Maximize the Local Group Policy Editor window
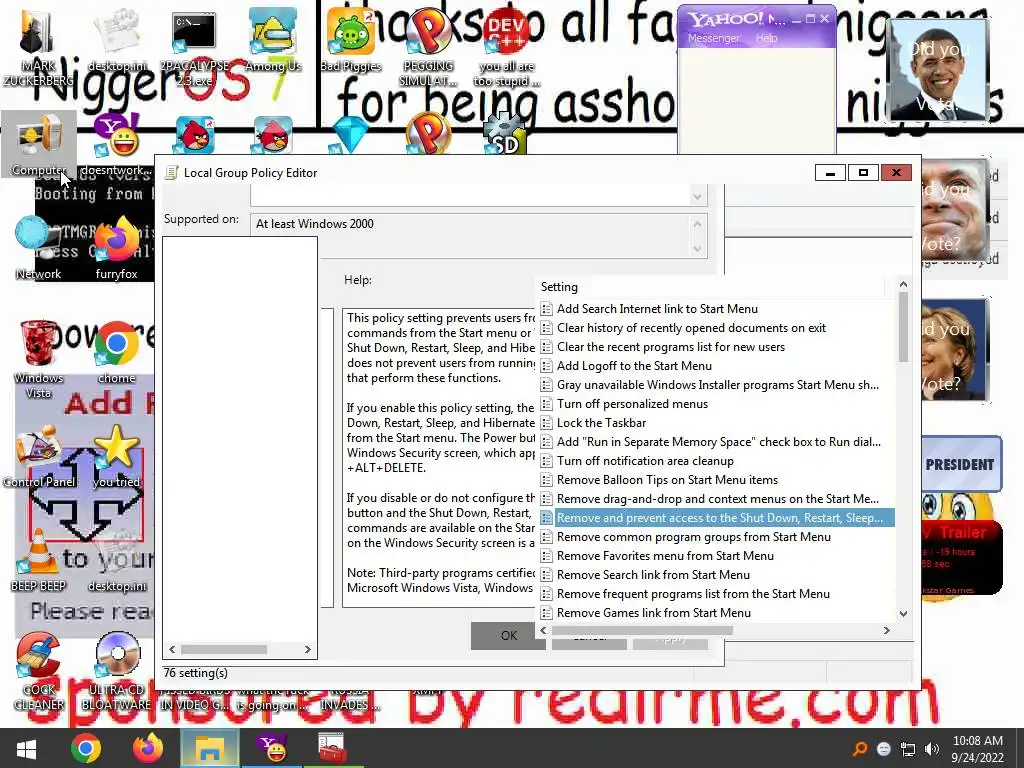Screen dimensions: 1024x768 click(x=863, y=172)
